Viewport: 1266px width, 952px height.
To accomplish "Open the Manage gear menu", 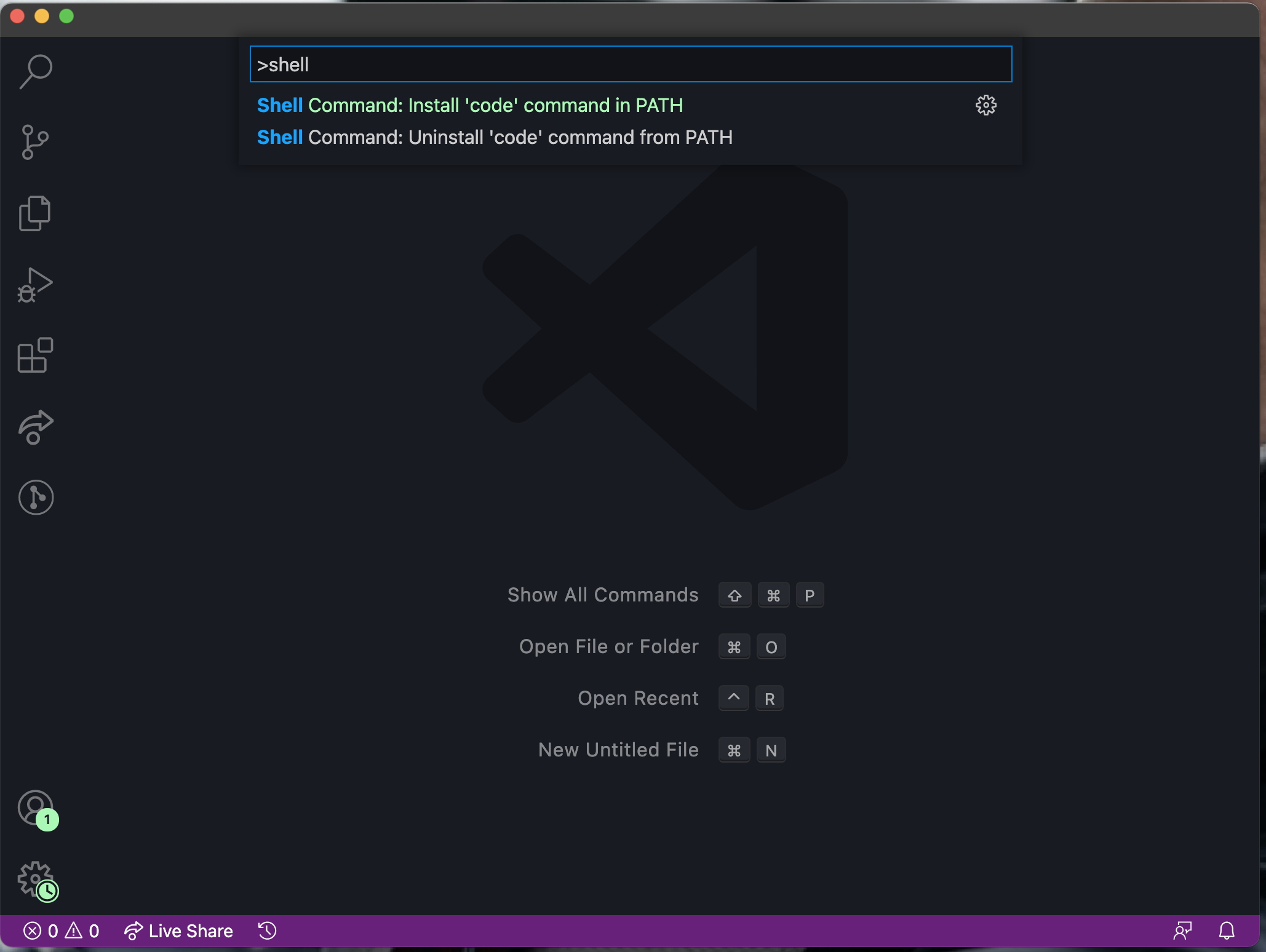I will pos(36,879).
